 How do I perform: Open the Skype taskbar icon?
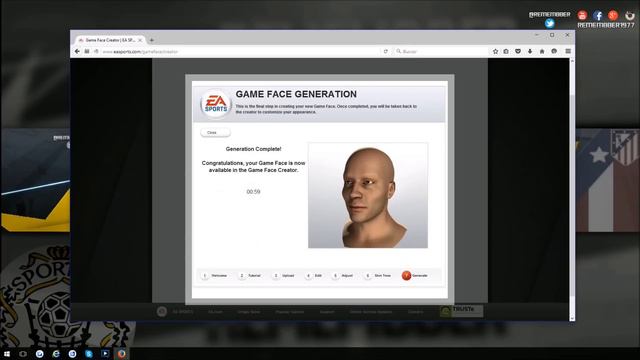click(x=89, y=353)
